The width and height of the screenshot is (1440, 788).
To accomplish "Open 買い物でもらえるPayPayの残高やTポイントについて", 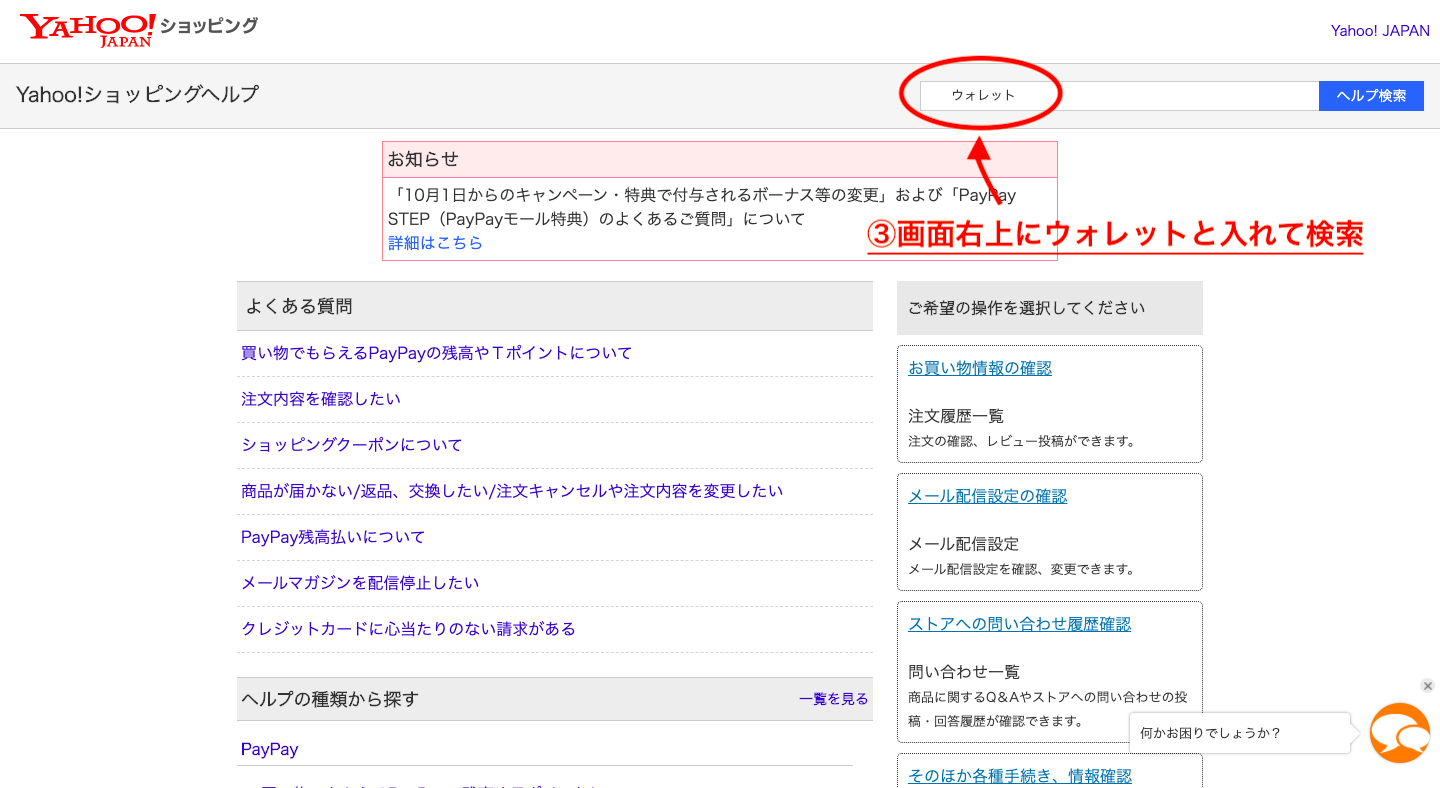I will click(436, 353).
